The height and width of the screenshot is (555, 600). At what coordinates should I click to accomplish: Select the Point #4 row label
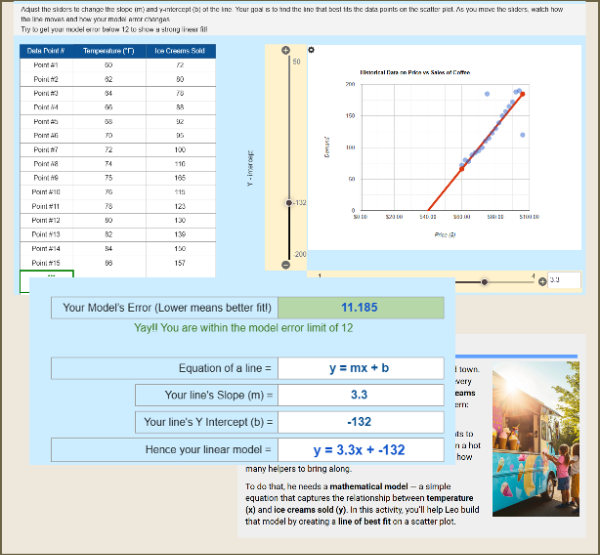pyautogui.click(x=46, y=107)
